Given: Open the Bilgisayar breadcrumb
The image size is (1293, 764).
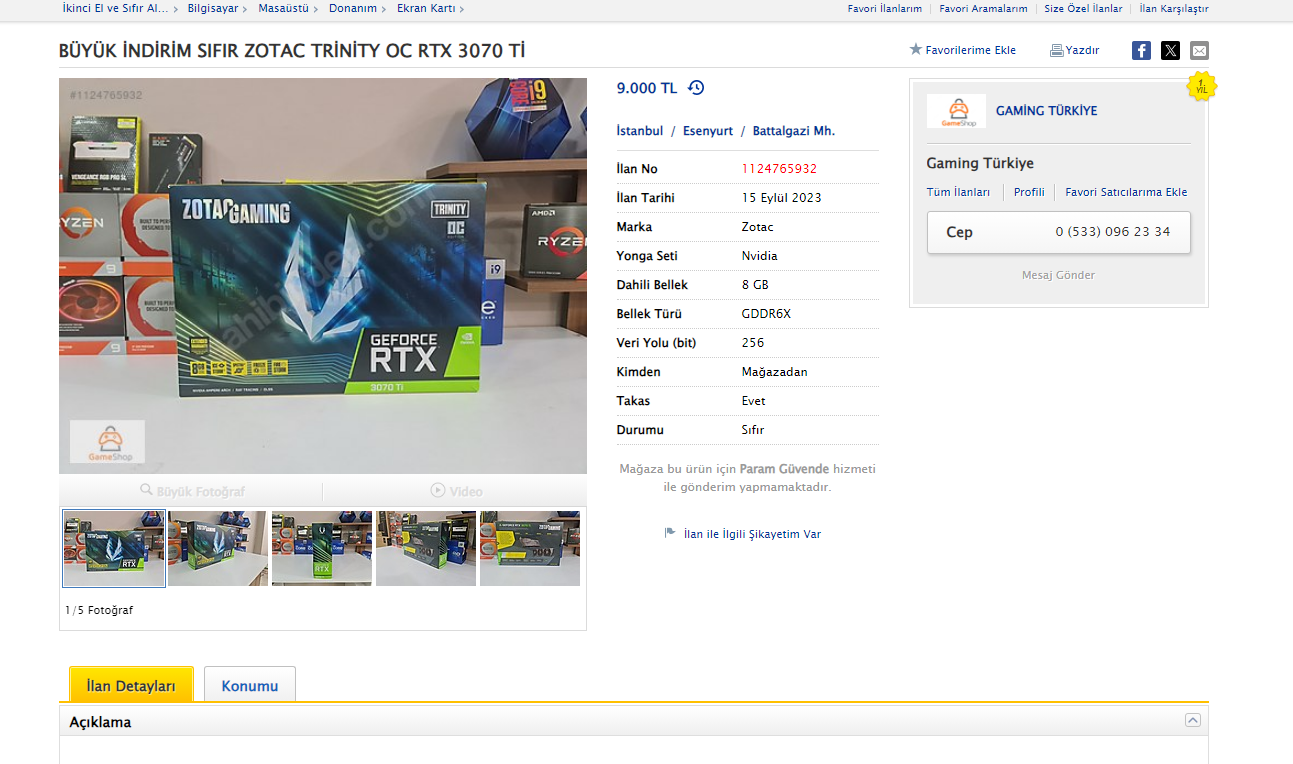Looking at the screenshot, I should click(x=213, y=9).
